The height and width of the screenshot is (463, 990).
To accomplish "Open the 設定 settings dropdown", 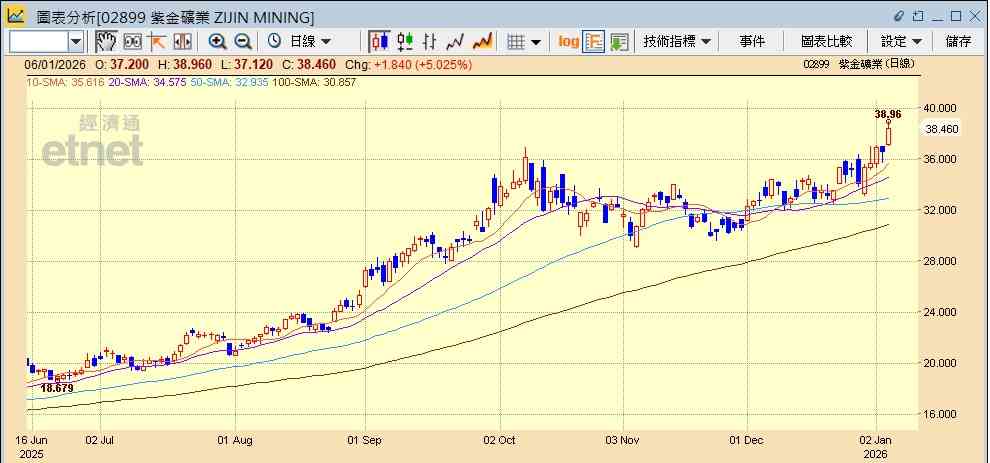I will pos(901,42).
